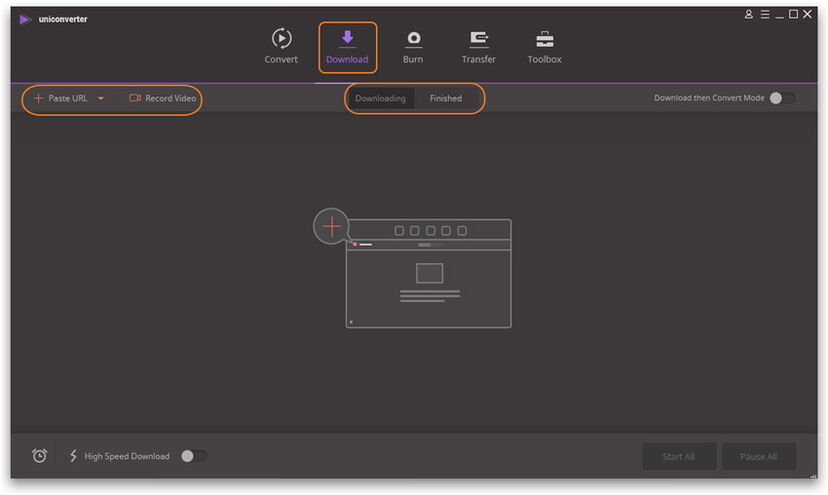
Task: Click the Download then Convert Mode label
Action: pos(709,98)
